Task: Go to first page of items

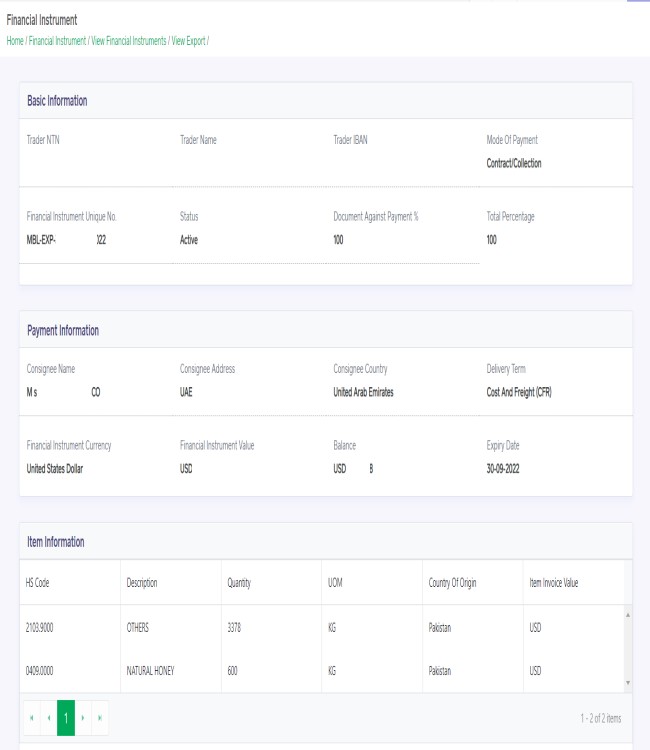Action: (x=32, y=717)
